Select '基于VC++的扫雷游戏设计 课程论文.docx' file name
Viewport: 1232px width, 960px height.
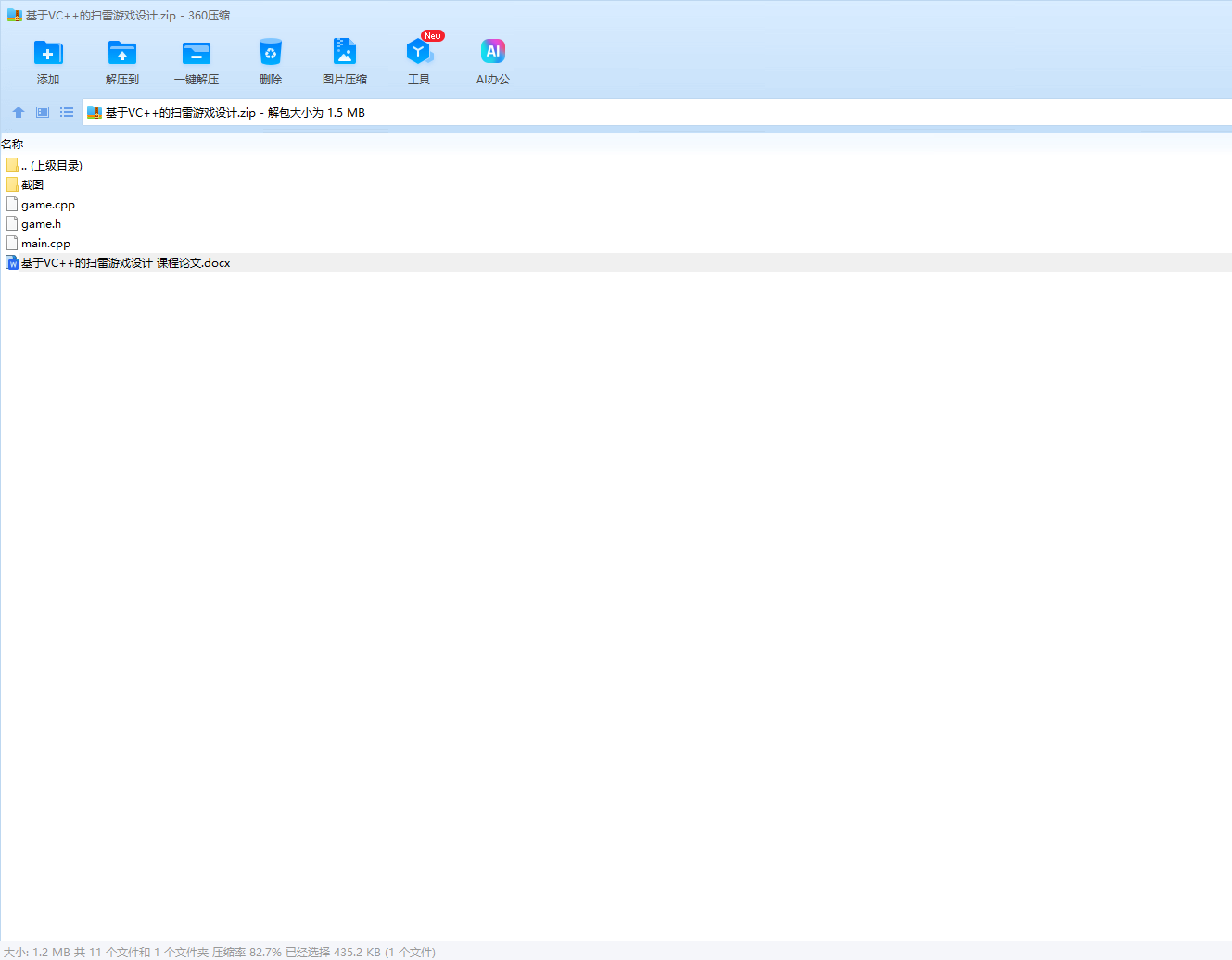(126, 263)
